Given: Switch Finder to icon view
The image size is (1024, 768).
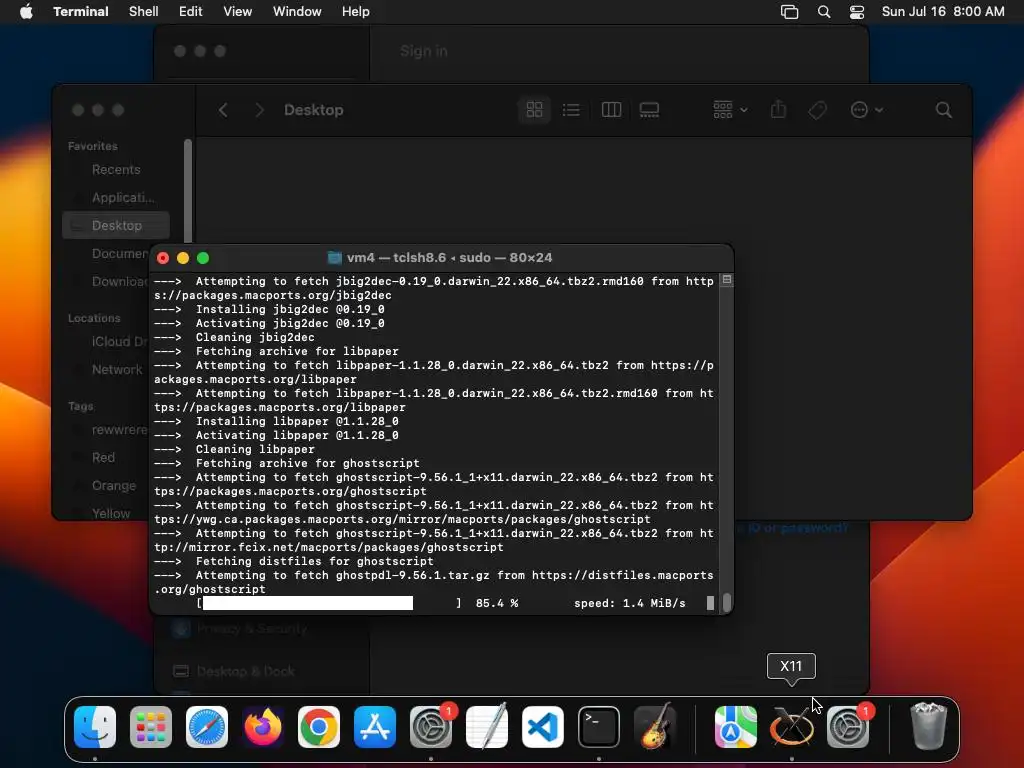Looking at the screenshot, I should (x=534, y=110).
